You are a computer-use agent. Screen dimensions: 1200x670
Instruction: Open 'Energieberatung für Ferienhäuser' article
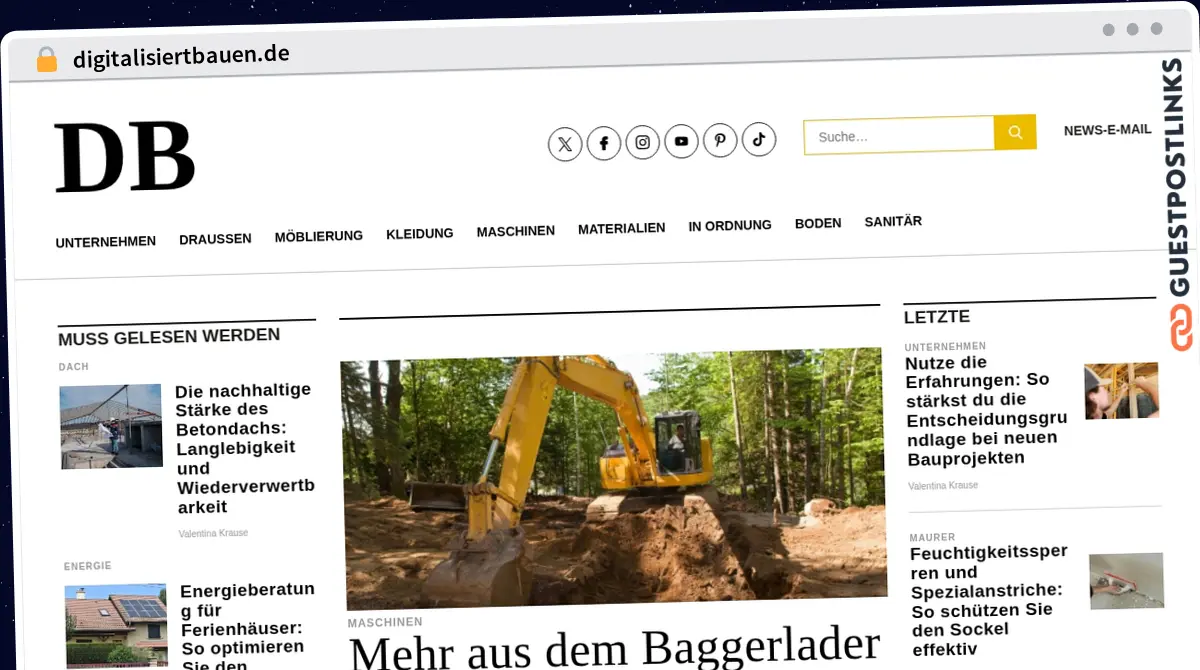pos(248,625)
